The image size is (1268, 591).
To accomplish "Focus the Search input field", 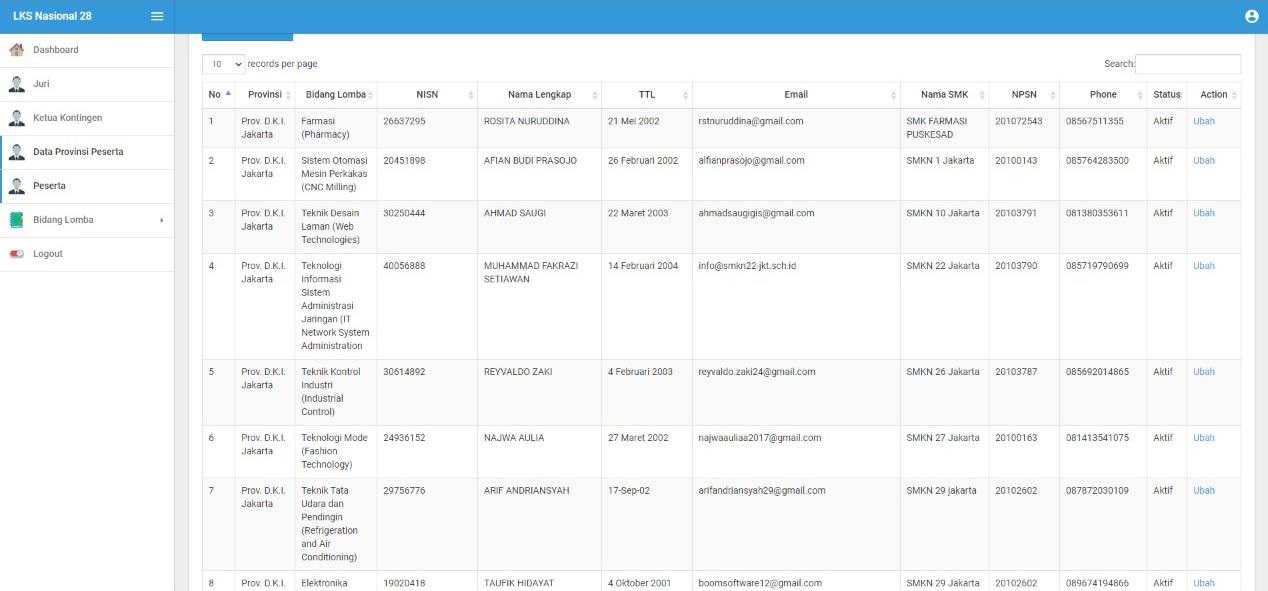I will [x=1188, y=64].
